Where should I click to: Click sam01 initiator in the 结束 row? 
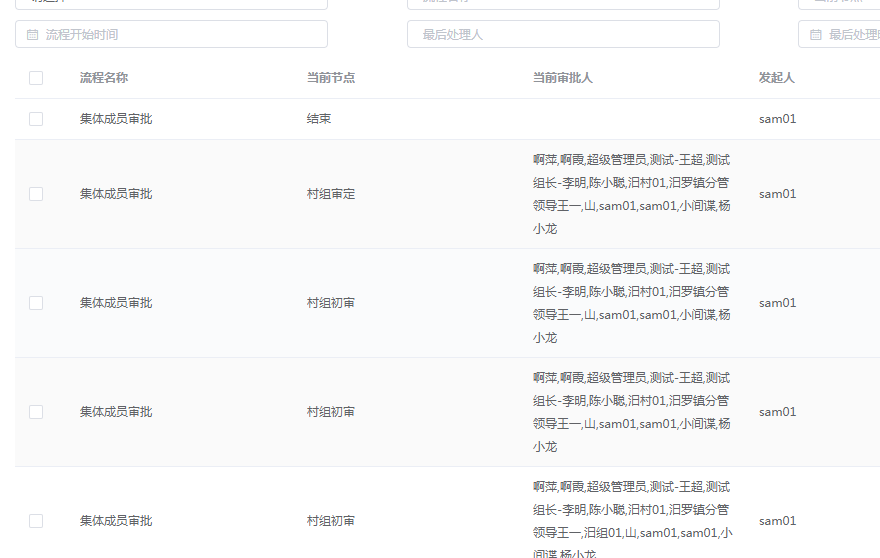coord(777,119)
